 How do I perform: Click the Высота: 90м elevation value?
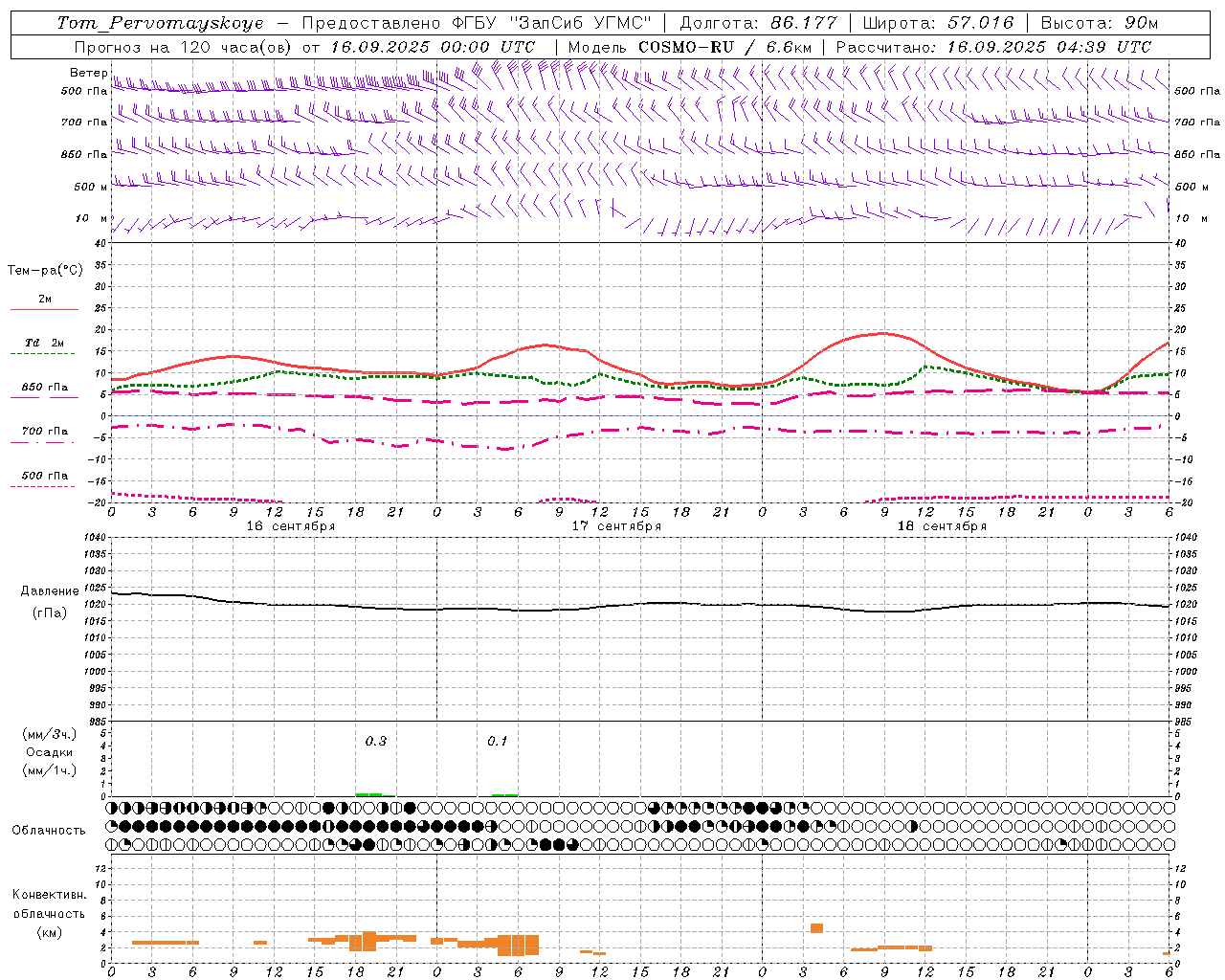click(x=1100, y=23)
